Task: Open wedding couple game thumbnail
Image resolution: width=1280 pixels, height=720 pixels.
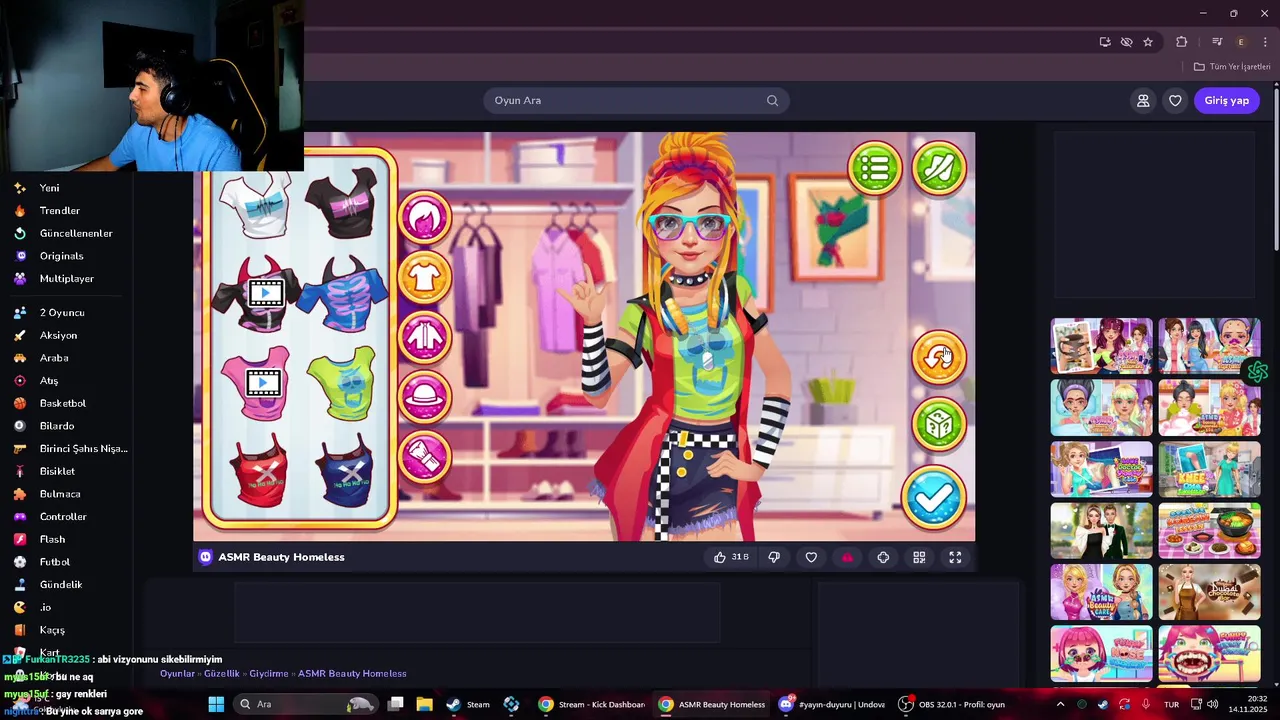Action: tap(1101, 530)
